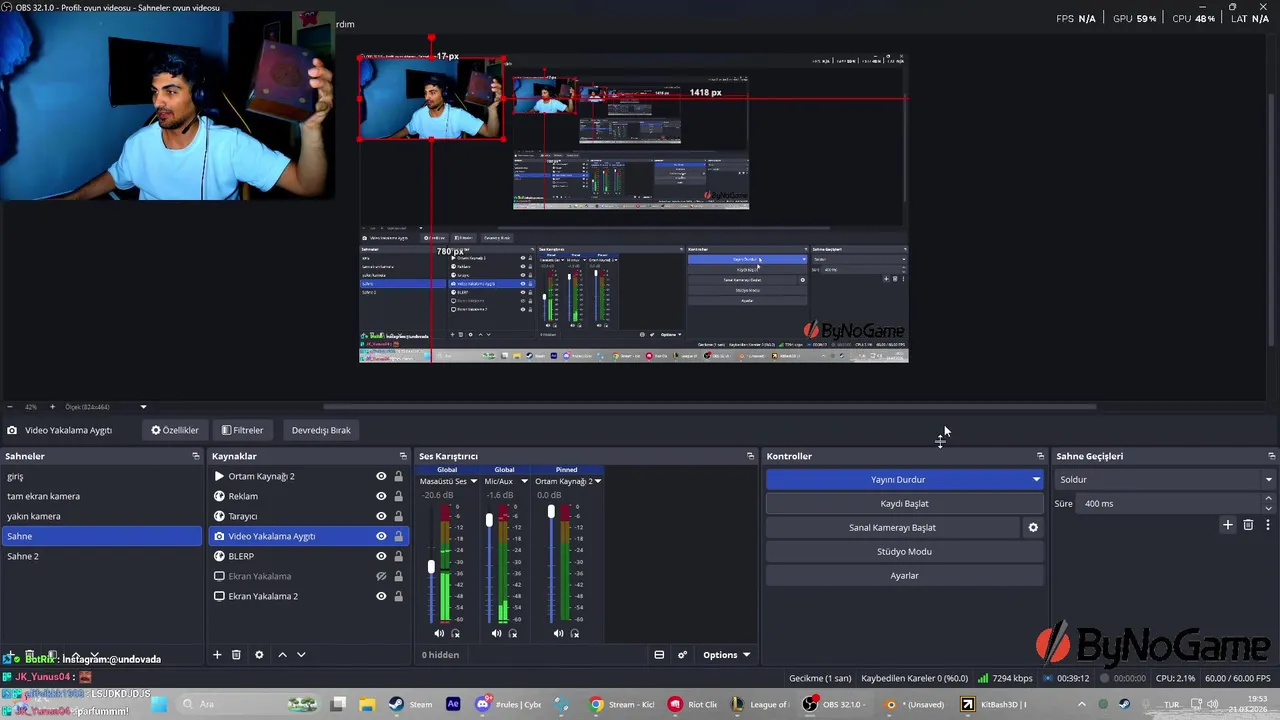The height and width of the screenshot is (720, 1280).
Task: Hide the Video Yakalama Aygıtı source
Action: 381,536
